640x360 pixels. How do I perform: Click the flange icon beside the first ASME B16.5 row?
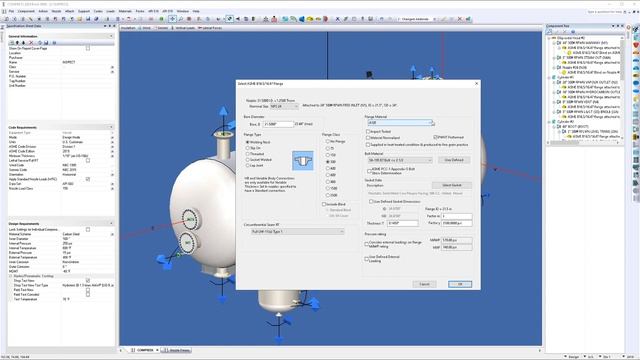pyautogui.click(x=564, y=48)
